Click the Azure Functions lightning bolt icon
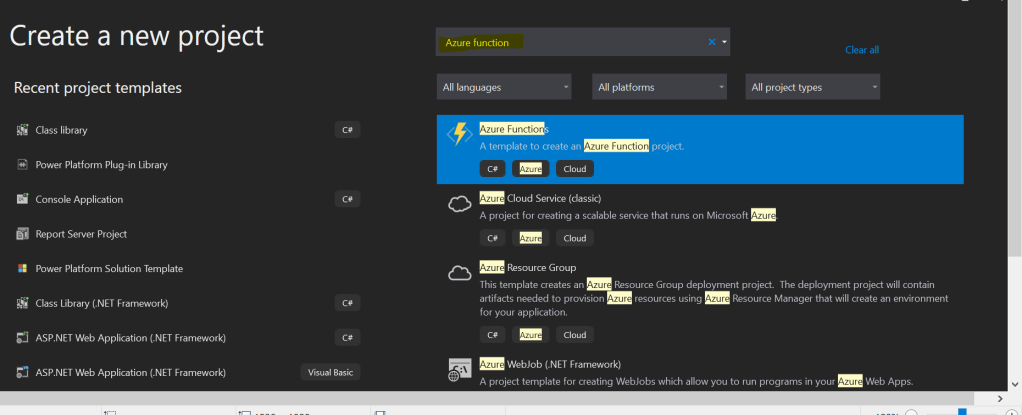Viewport: 1022px width, 415px height. (459, 134)
